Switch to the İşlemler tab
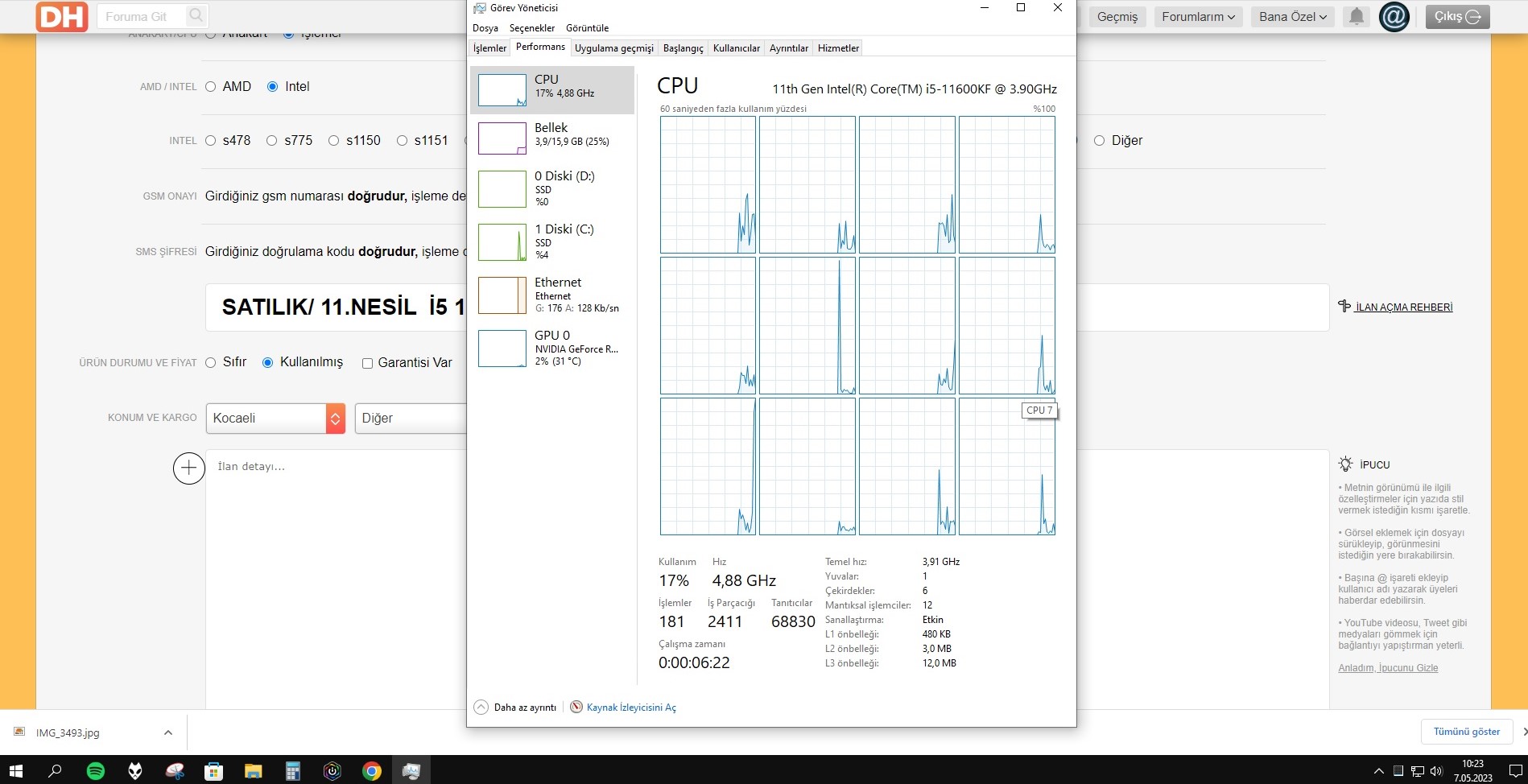 (x=489, y=48)
